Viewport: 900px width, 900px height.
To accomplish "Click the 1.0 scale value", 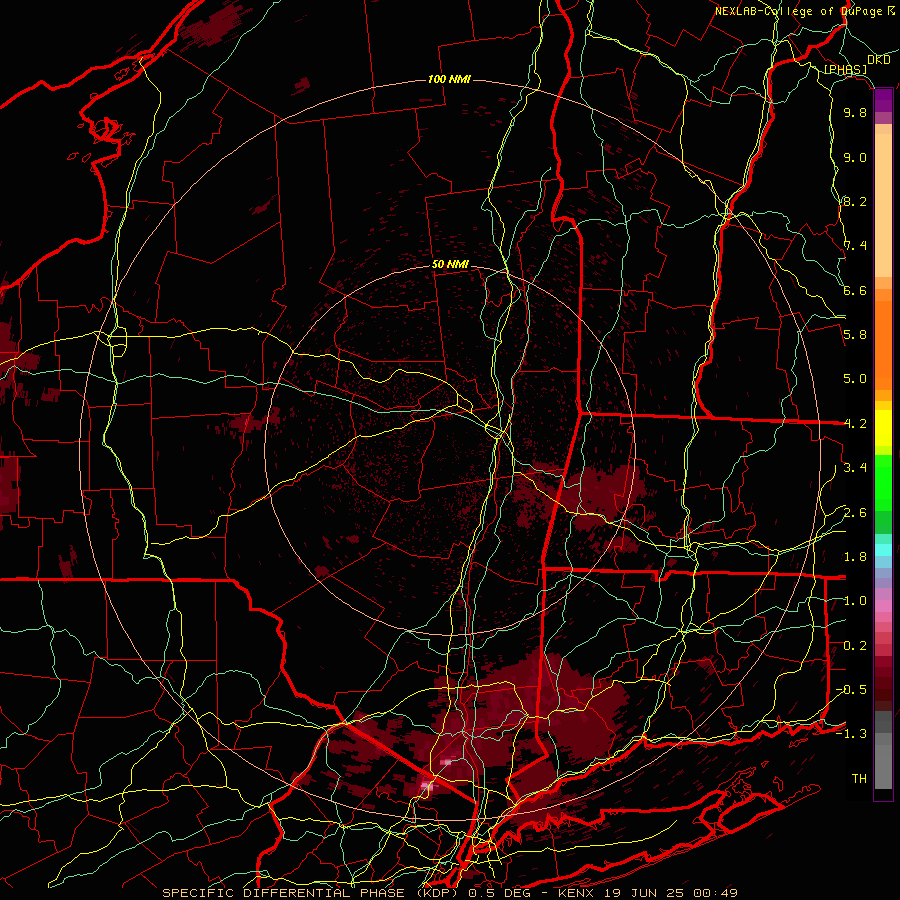I will [x=855, y=601].
